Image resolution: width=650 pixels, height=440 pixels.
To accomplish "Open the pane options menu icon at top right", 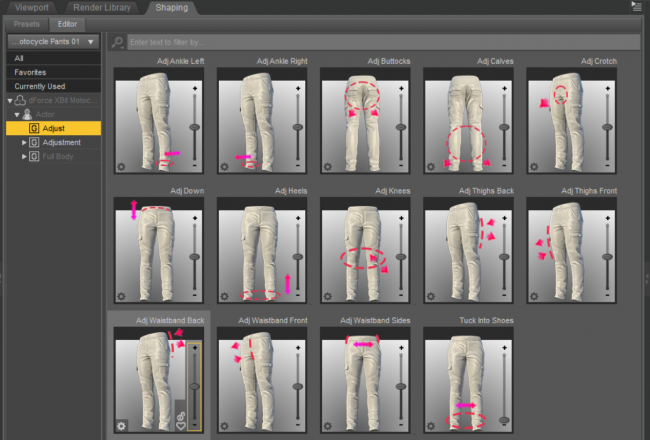I will coord(637,7).
